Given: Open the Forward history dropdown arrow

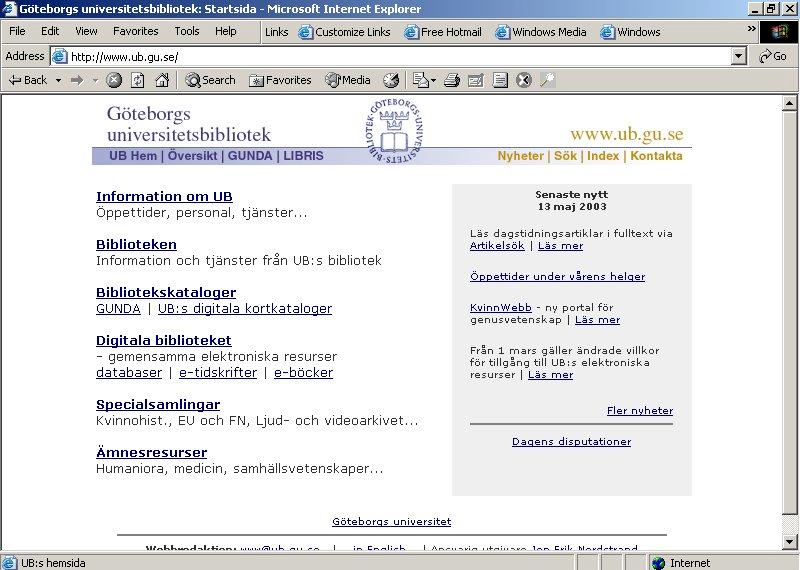Looking at the screenshot, I should pos(95,80).
